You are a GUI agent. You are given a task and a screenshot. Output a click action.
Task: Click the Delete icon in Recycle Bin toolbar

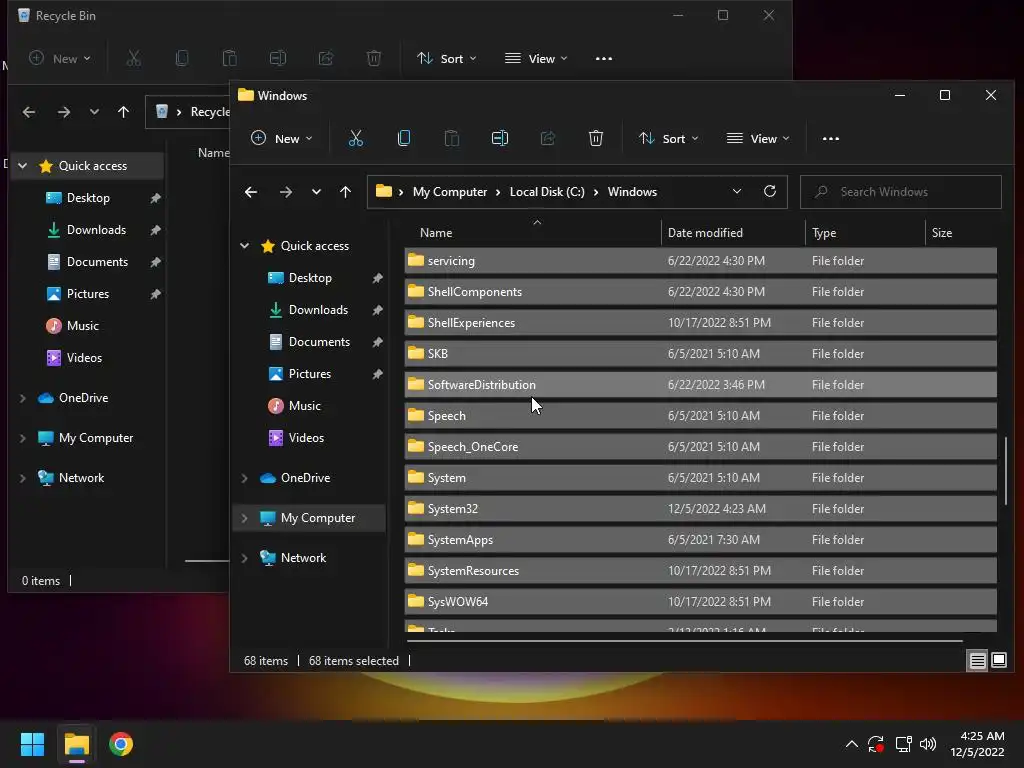point(374,59)
